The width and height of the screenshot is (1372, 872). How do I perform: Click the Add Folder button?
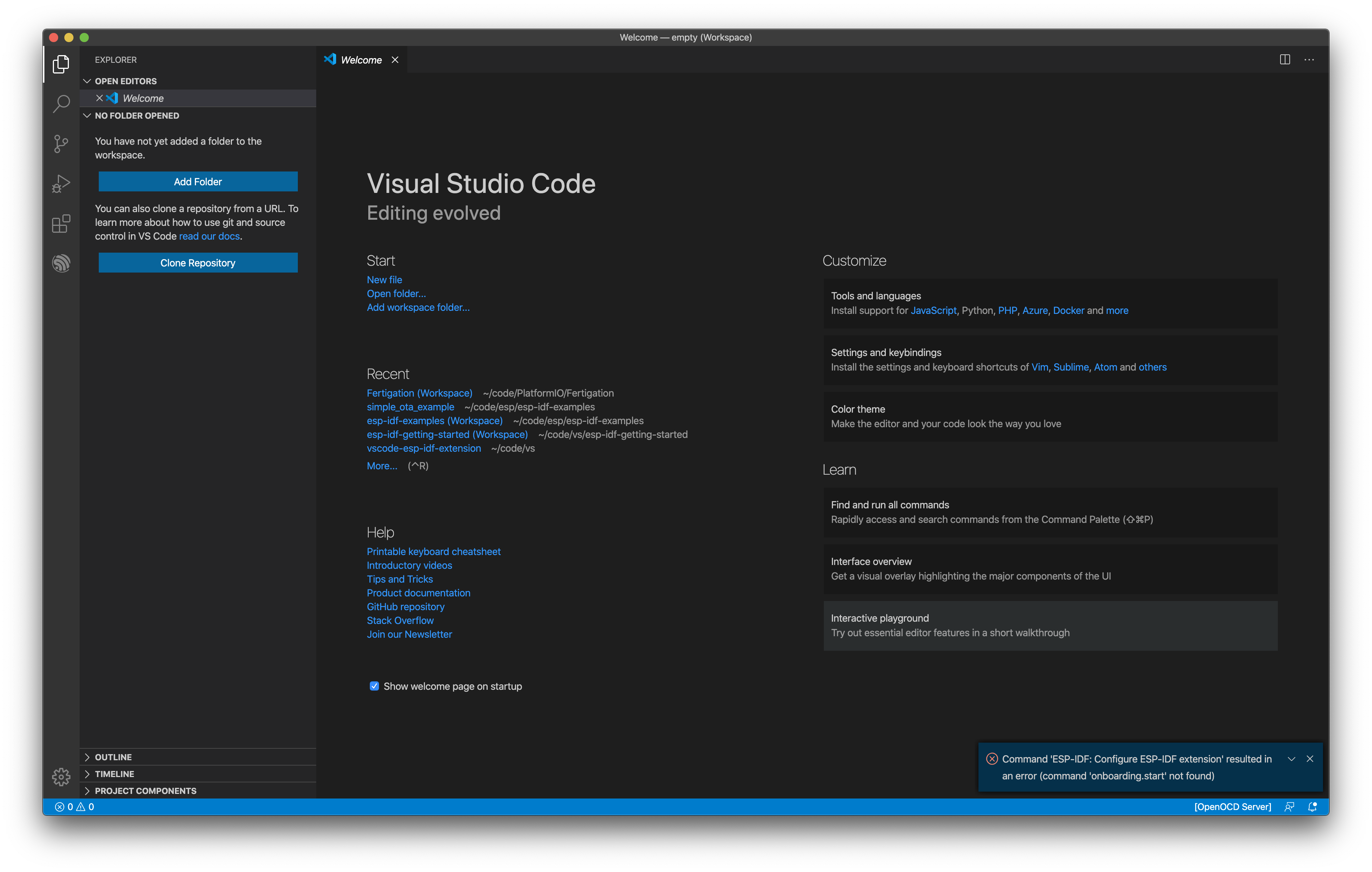click(x=198, y=182)
